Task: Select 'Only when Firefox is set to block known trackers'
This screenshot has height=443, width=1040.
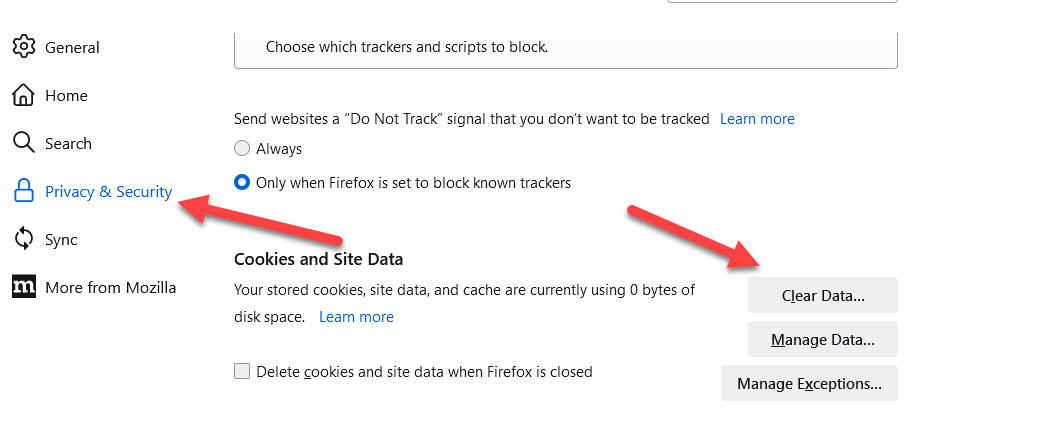Action: 242,183
